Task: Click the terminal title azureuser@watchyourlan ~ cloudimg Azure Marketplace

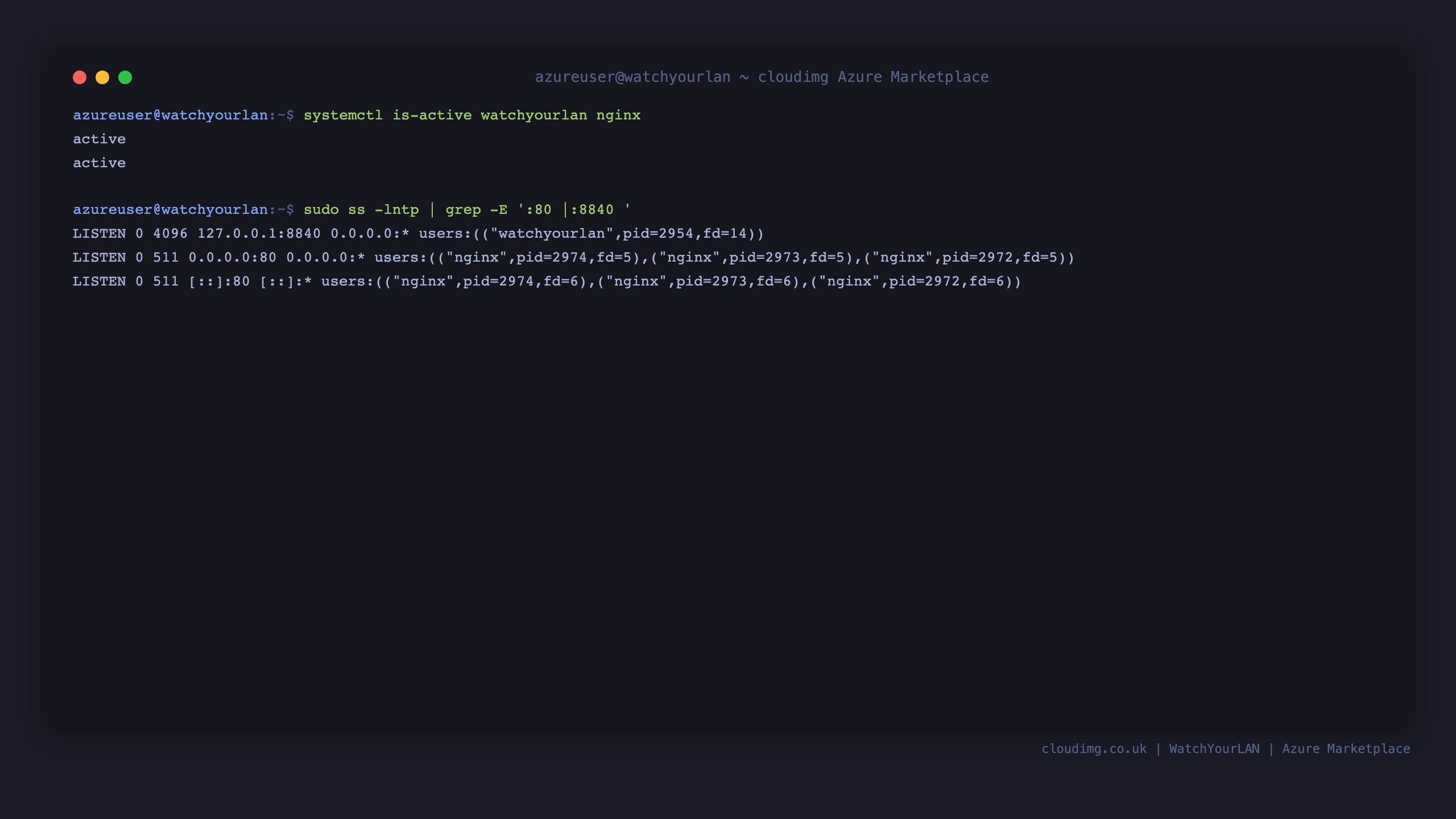Action: tap(762, 77)
